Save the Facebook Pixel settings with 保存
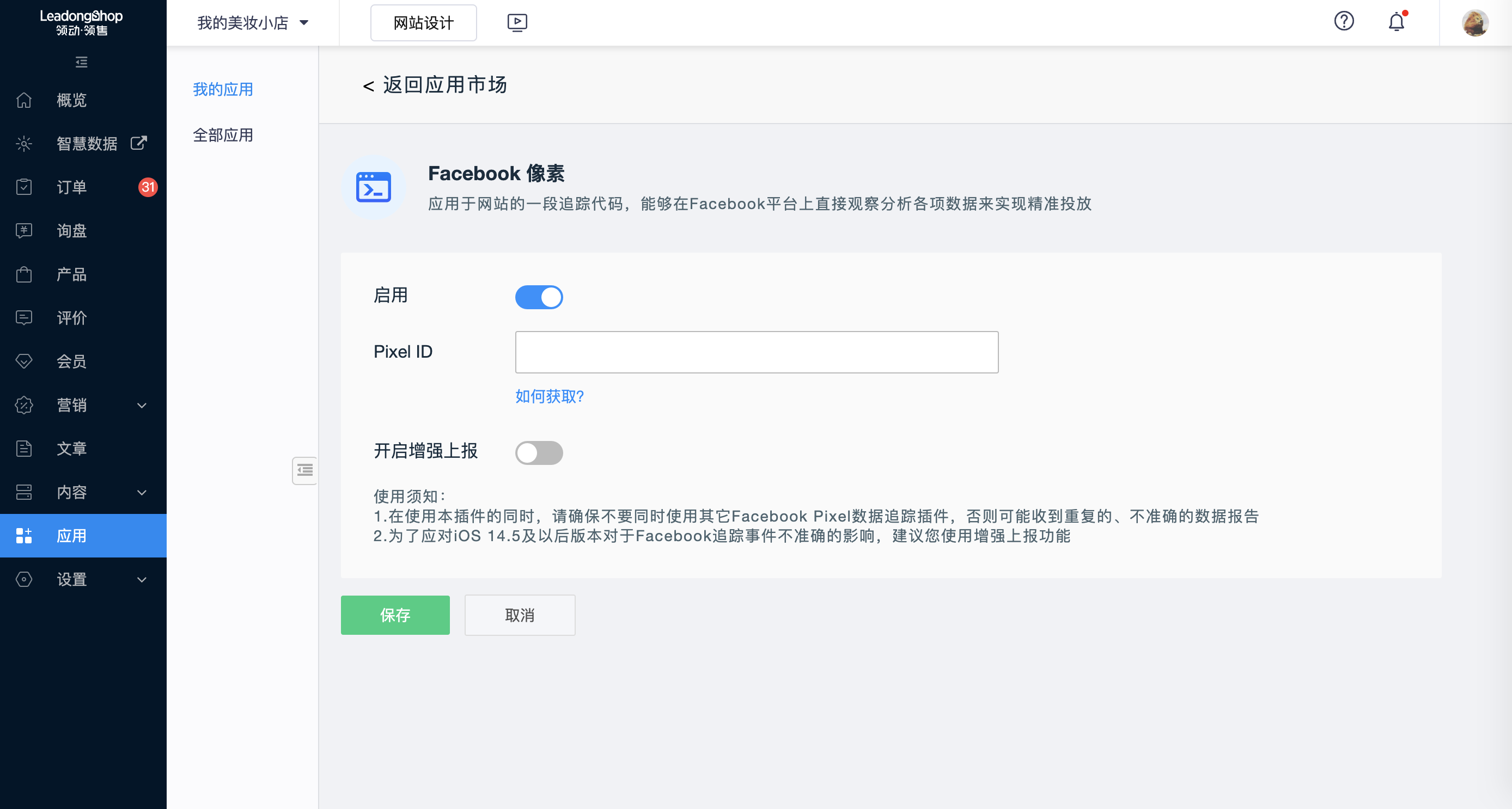 395,615
